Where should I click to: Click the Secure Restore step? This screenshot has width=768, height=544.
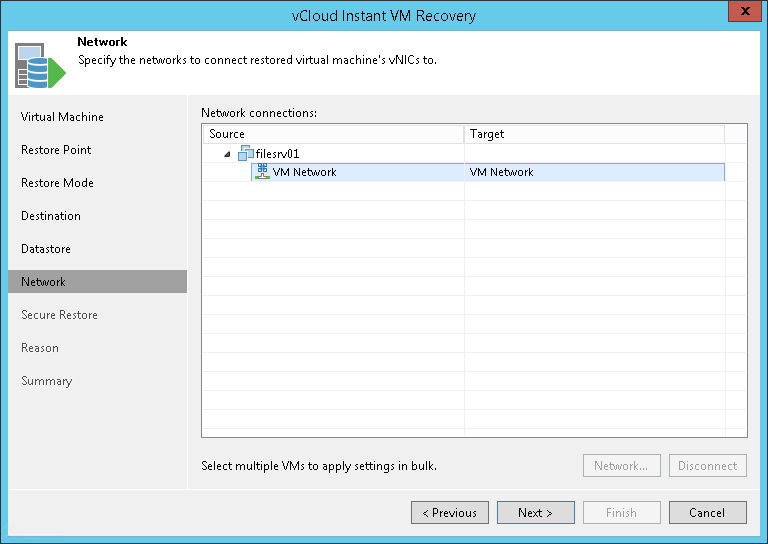[x=59, y=315]
